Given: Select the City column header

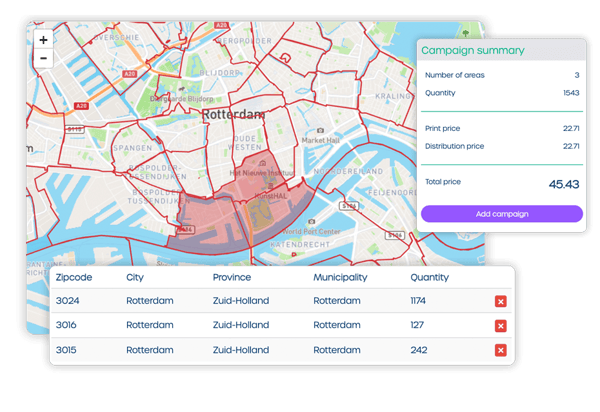Looking at the screenshot, I should [135, 277].
